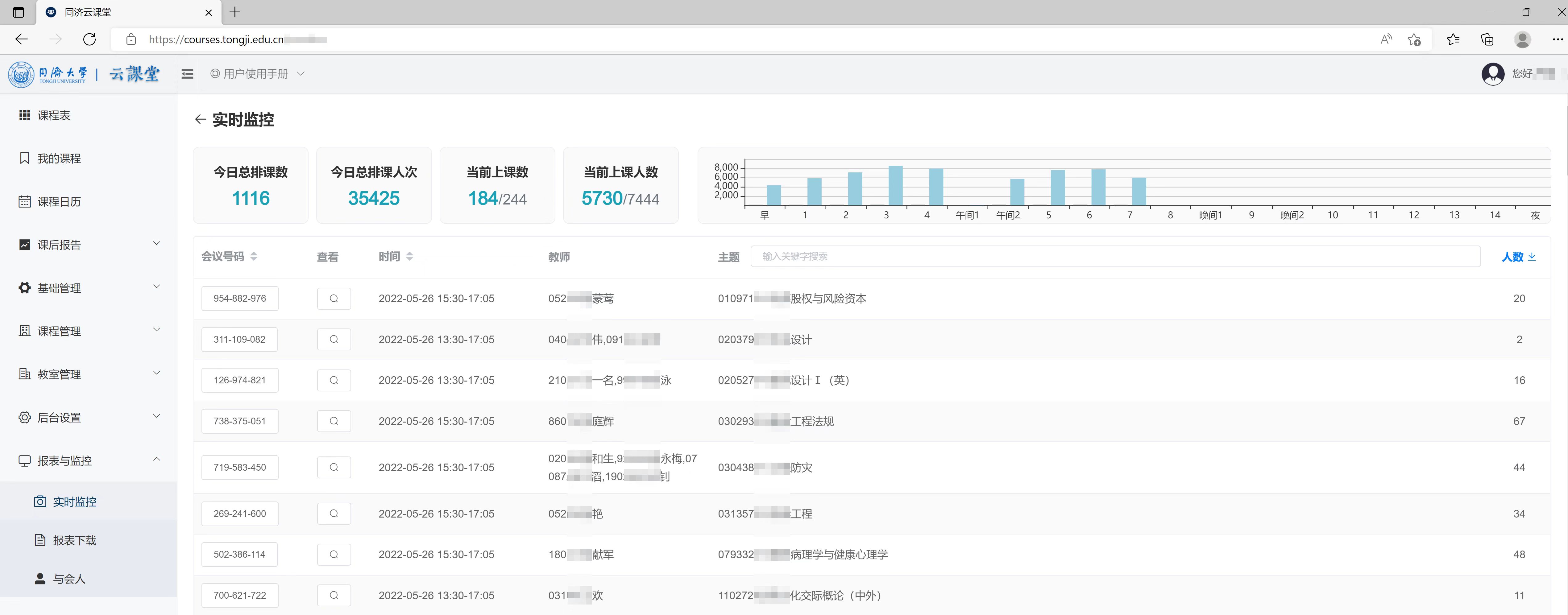The image size is (1568, 615).
Task: Click magnifier view icon for meeting 738-375-051
Action: tap(334, 421)
